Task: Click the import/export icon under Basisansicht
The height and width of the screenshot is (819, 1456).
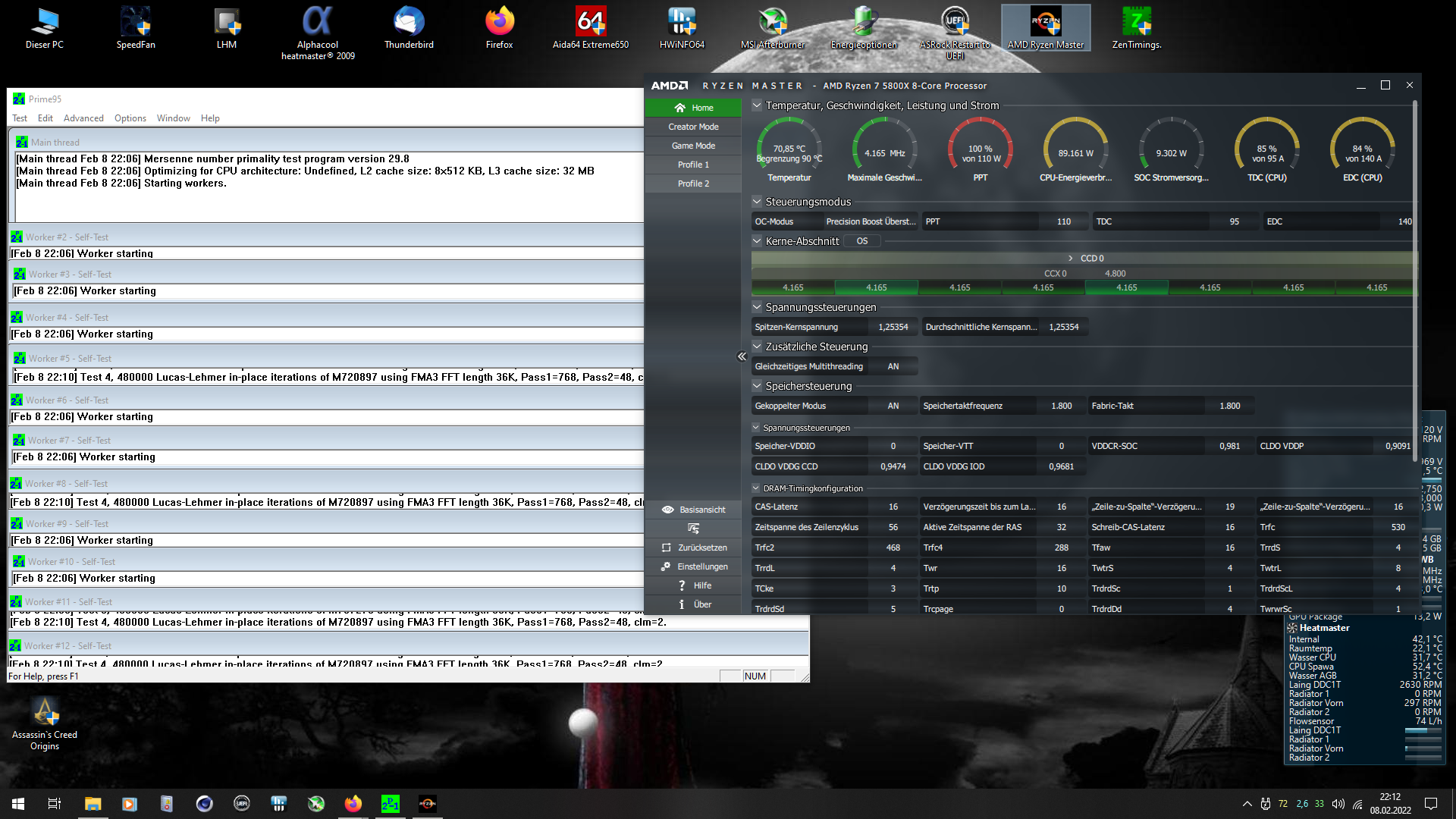Action: tap(693, 529)
